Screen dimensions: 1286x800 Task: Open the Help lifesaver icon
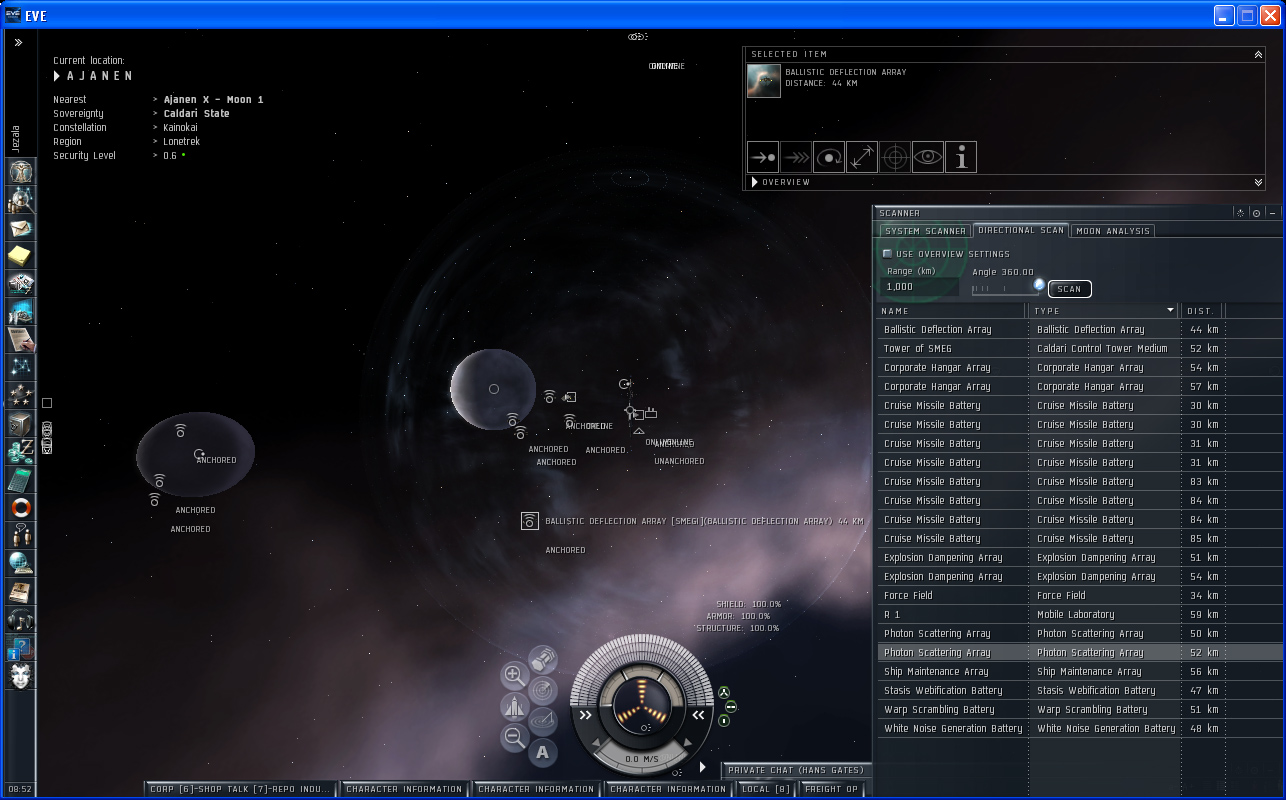tap(21, 508)
